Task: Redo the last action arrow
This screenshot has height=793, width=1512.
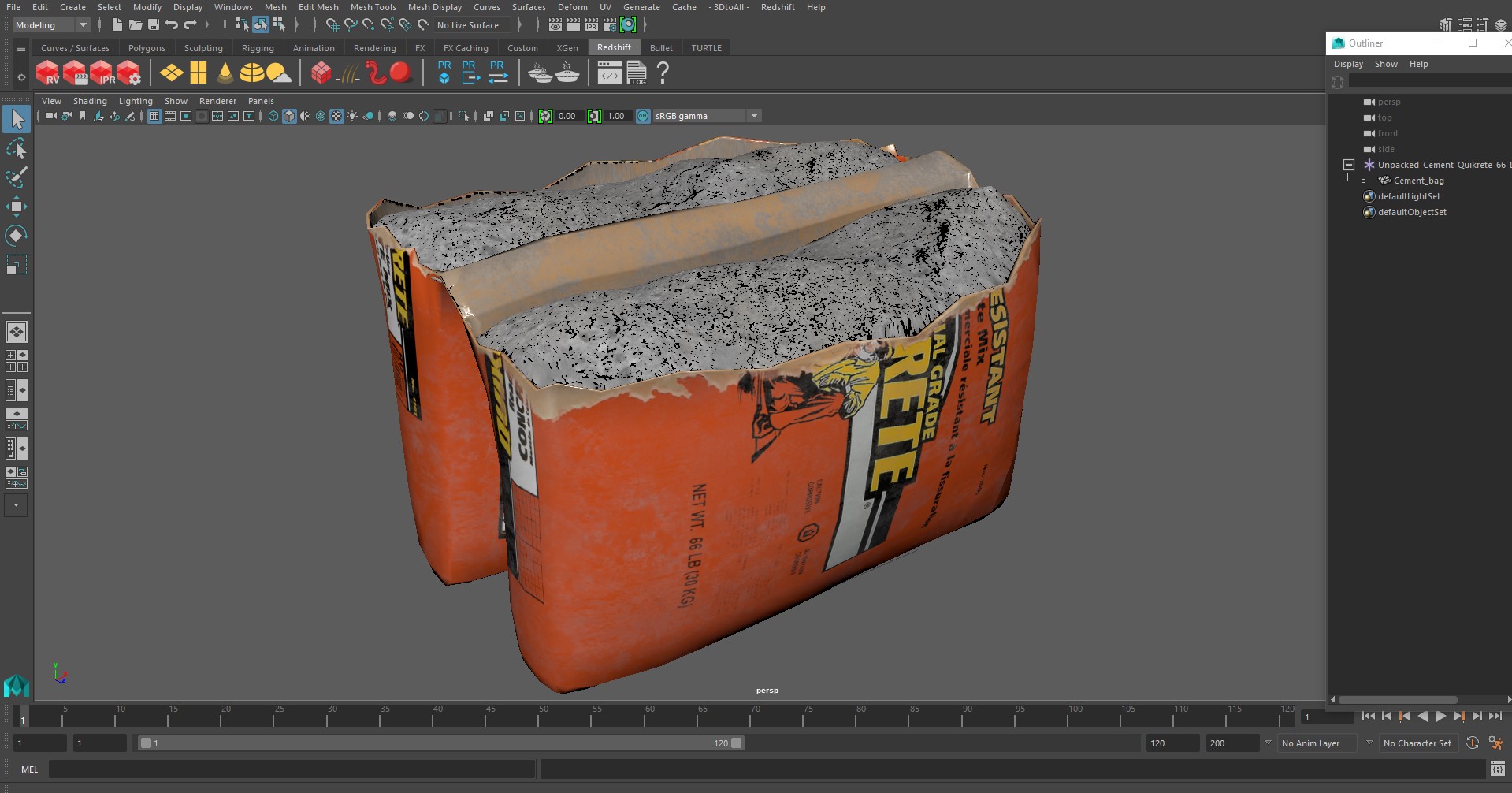Action: [190, 25]
